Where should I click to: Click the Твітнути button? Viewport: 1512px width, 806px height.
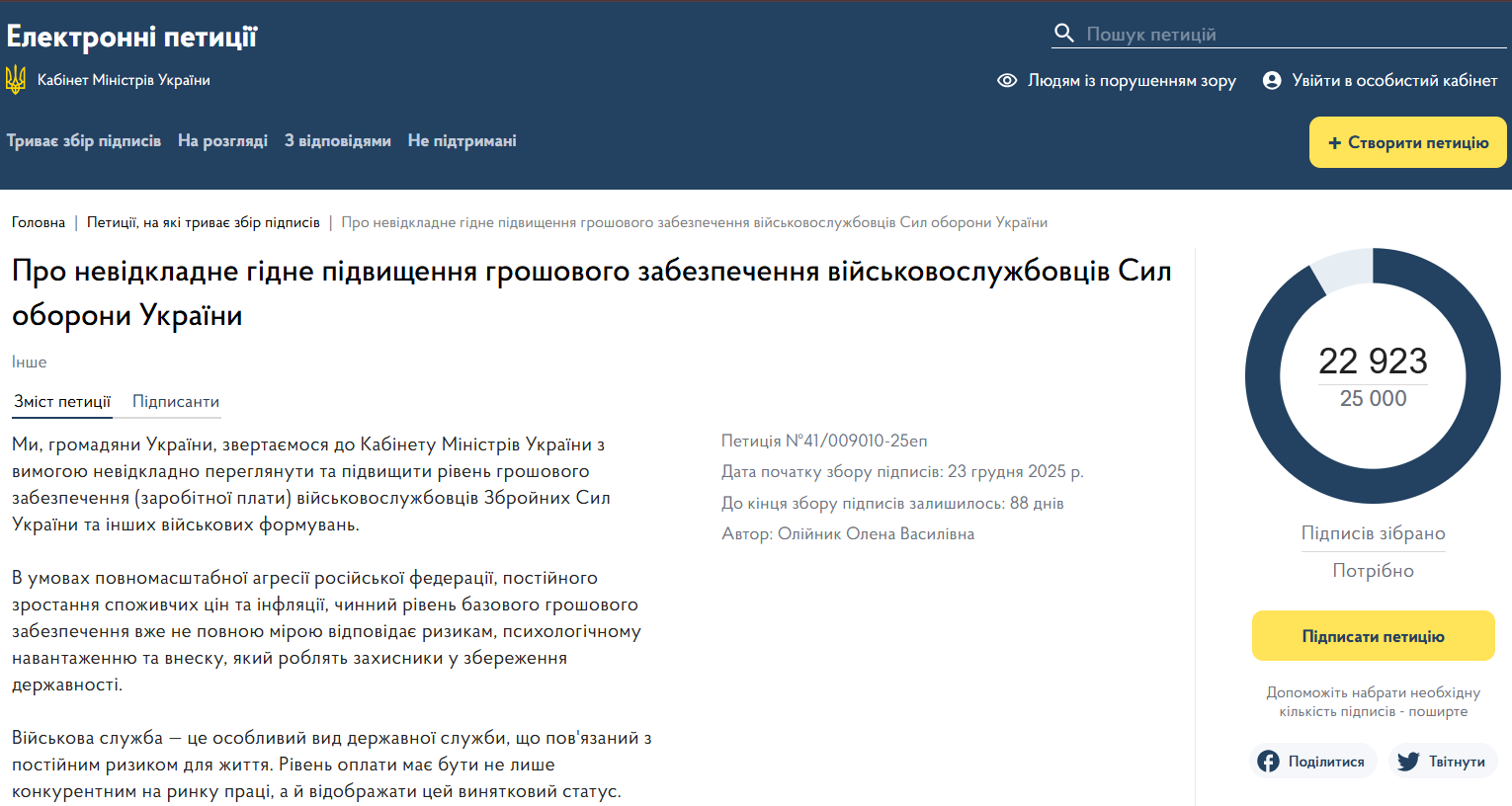pos(1443,760)
